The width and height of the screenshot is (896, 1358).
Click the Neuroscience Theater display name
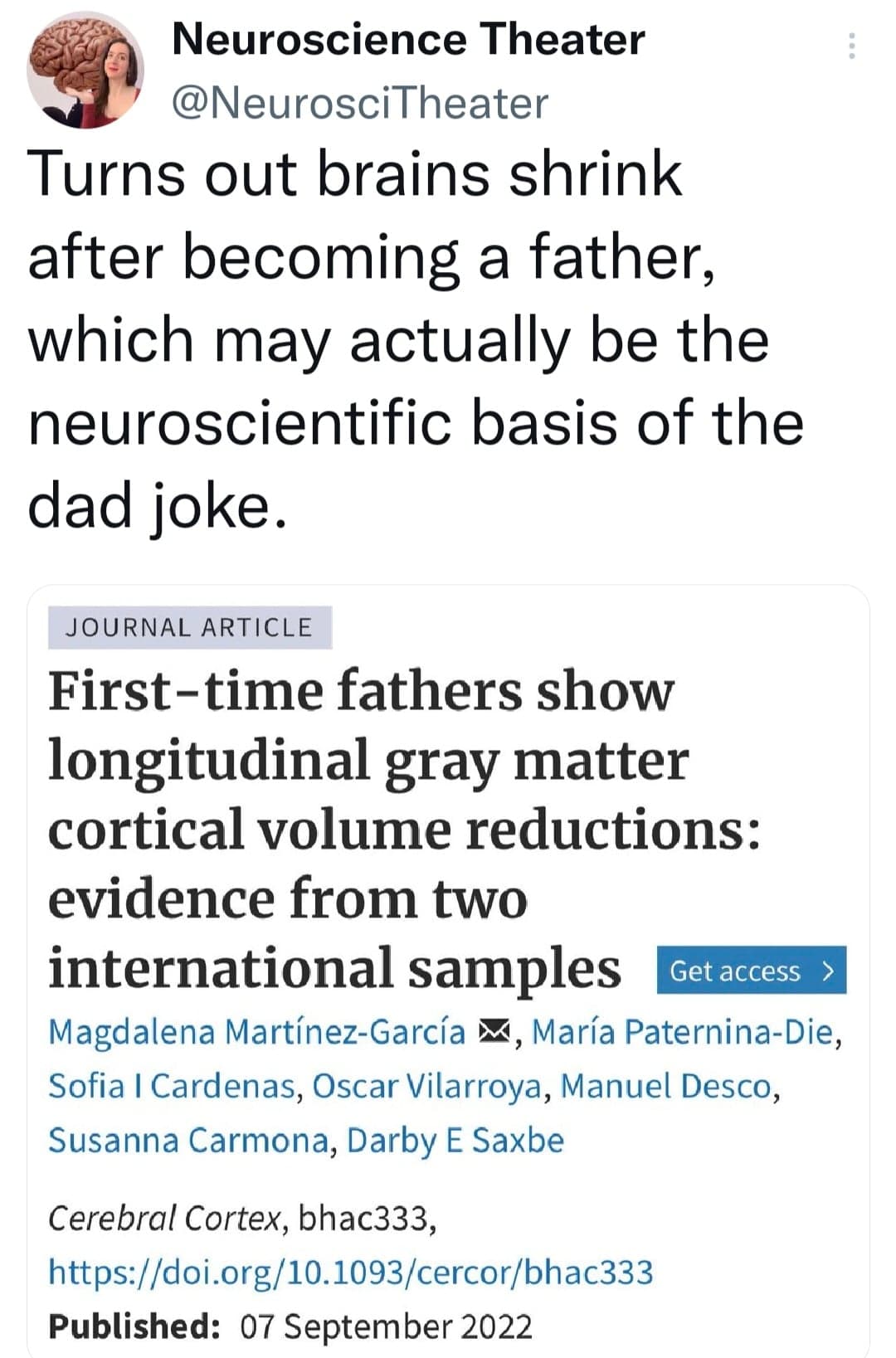pos(408,40)
